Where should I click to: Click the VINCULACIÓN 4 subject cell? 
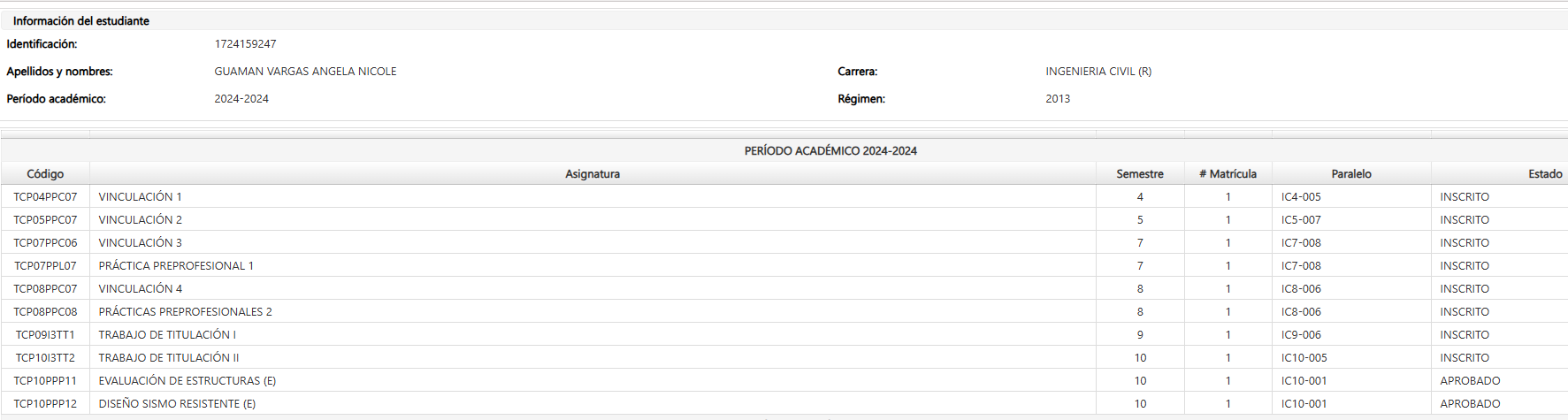(x=140, y=289)
